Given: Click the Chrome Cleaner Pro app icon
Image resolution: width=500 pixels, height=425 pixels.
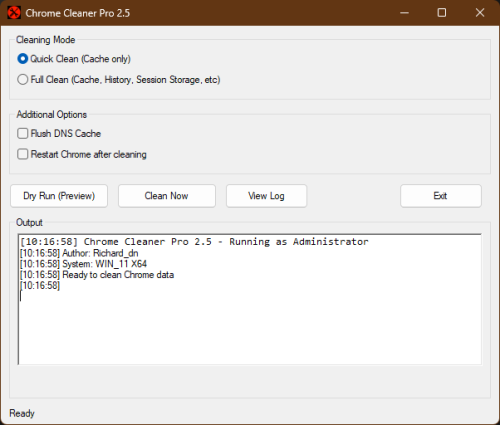Looking at the screenshot, I should point(14,13).
